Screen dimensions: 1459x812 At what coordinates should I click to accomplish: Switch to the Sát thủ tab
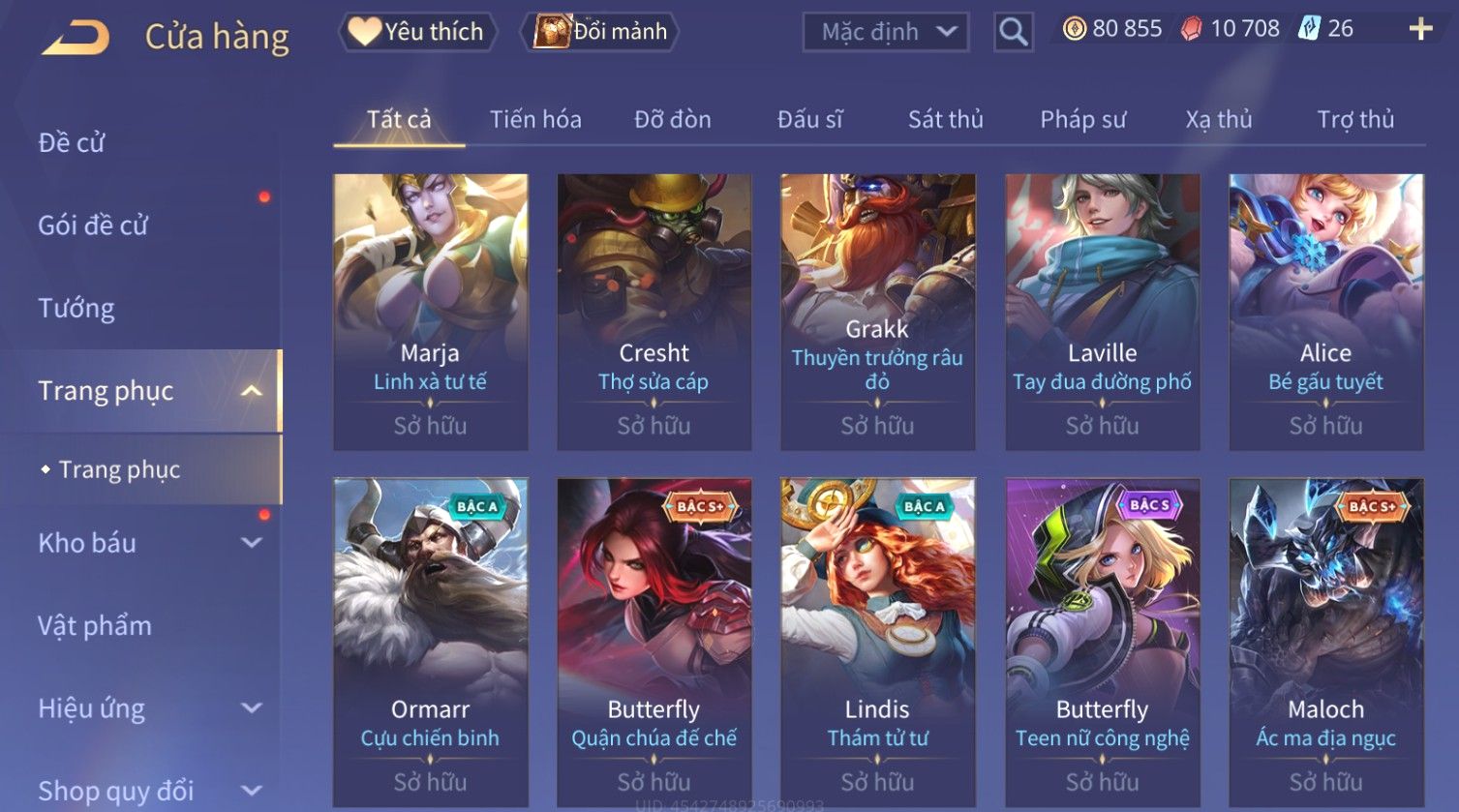[945, 119]
